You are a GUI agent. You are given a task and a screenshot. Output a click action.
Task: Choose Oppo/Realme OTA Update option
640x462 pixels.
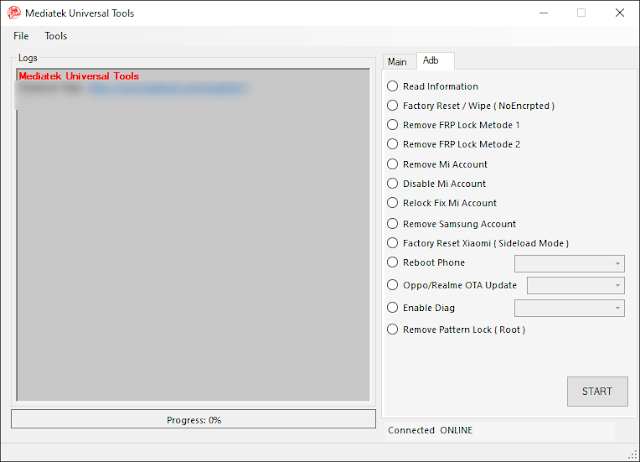452,285
